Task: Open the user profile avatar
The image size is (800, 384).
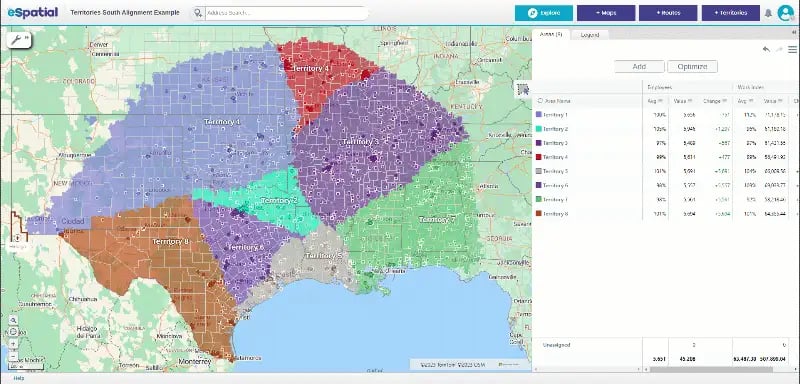Action: (x=785, y=13)
